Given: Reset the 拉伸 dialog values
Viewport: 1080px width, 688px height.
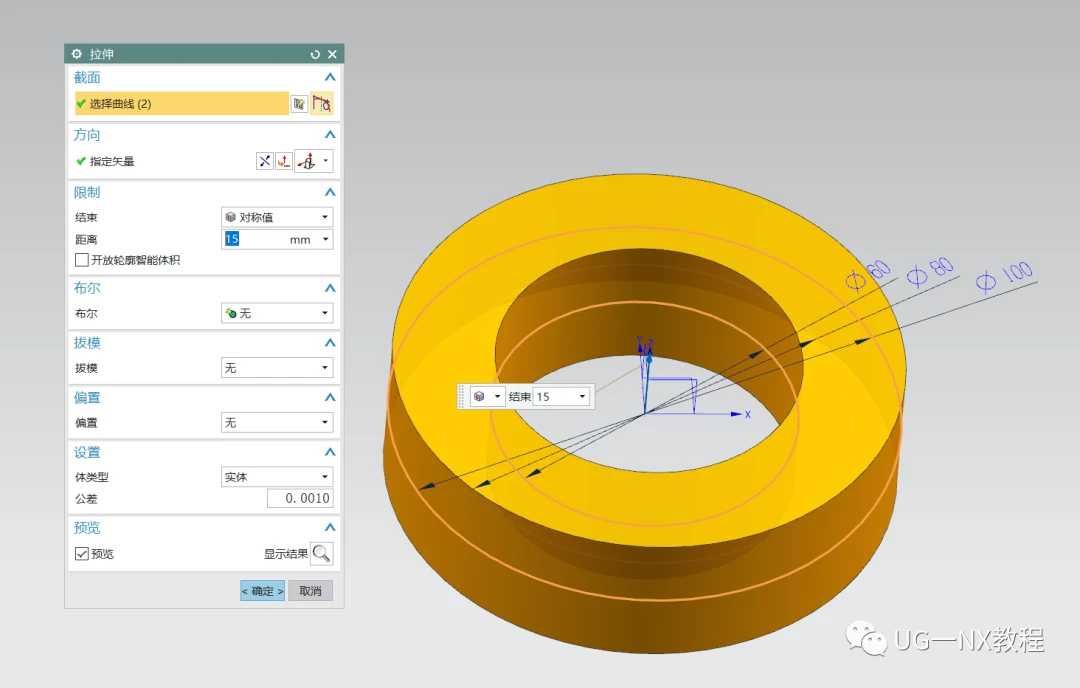Looking at the screenshot, I should pyautogui.click(x=315, y=54).
